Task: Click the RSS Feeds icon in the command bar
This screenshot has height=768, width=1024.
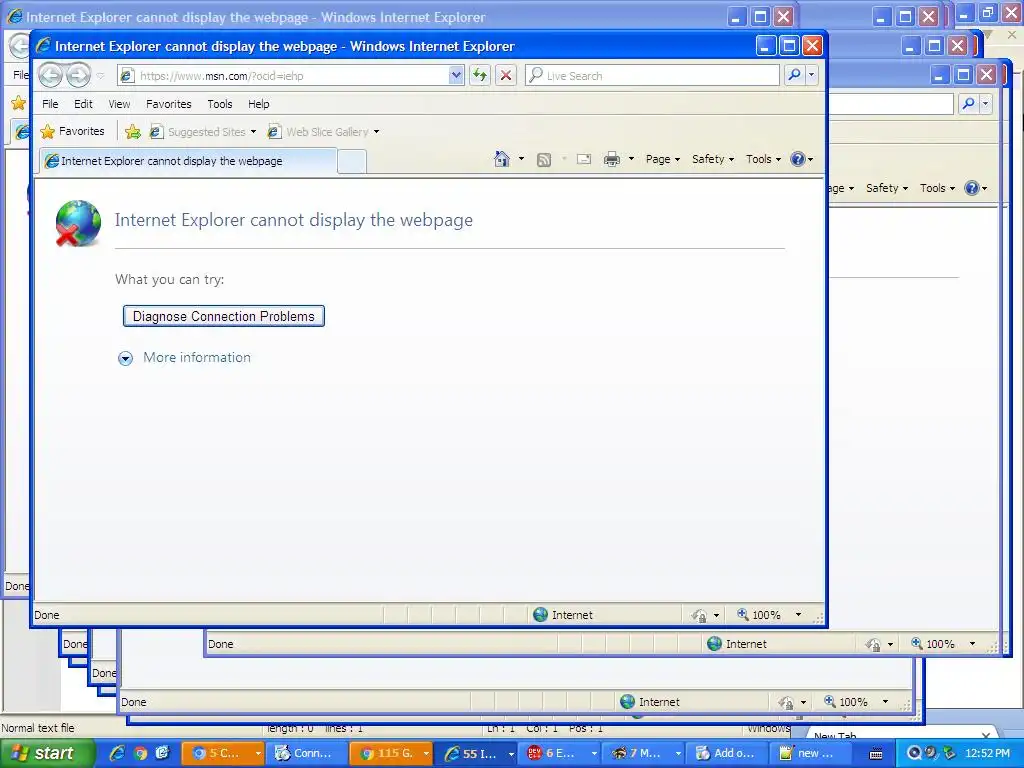Action: pos(543,159)
